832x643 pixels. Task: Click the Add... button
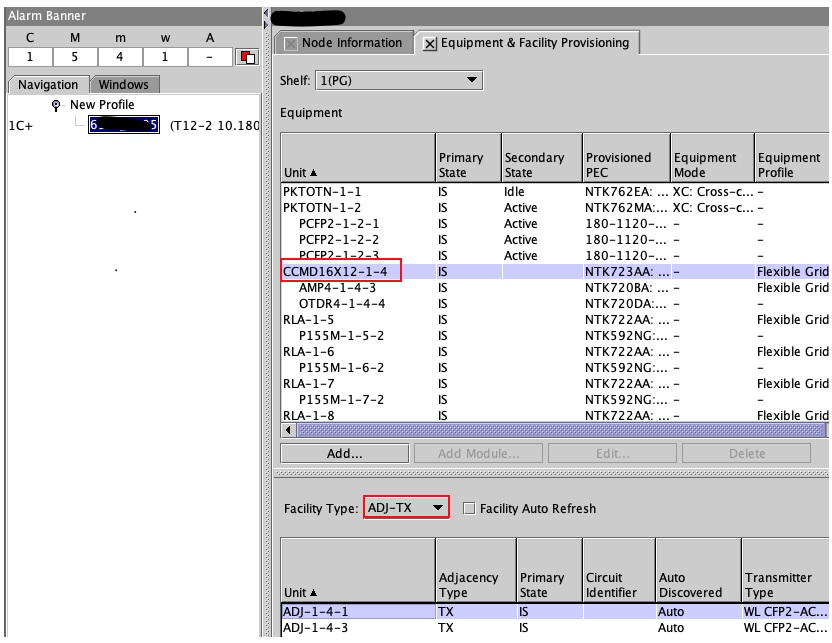pyautogui.click(x=345, y=454)
